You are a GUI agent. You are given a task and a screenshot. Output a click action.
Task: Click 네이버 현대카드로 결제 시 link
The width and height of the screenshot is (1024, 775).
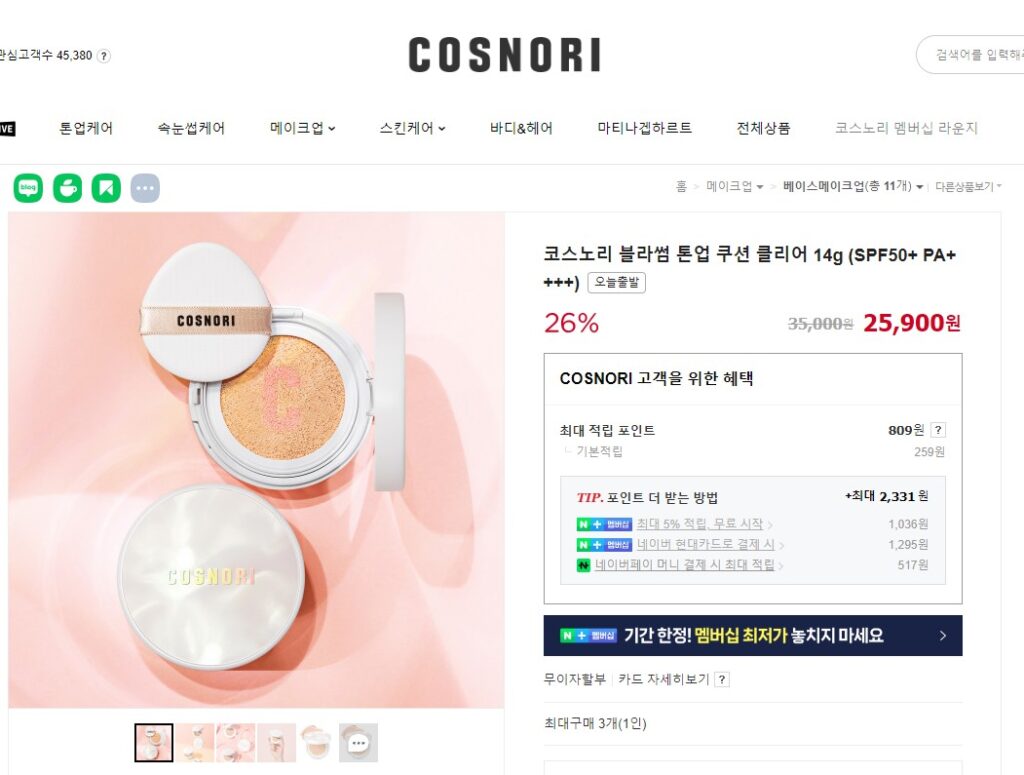pyautogui.click(x=706, y=545)
